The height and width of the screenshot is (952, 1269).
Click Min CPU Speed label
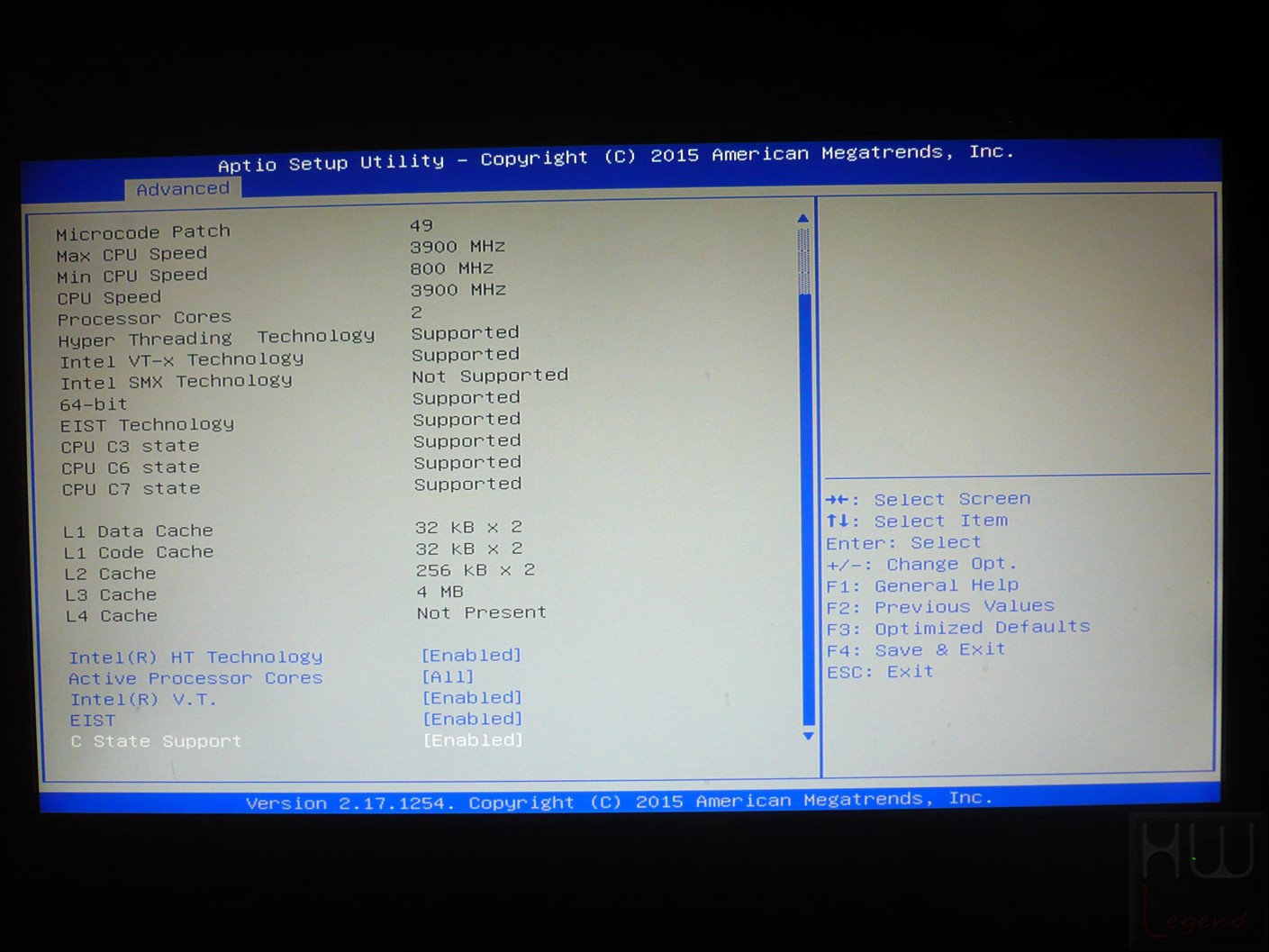132,276
